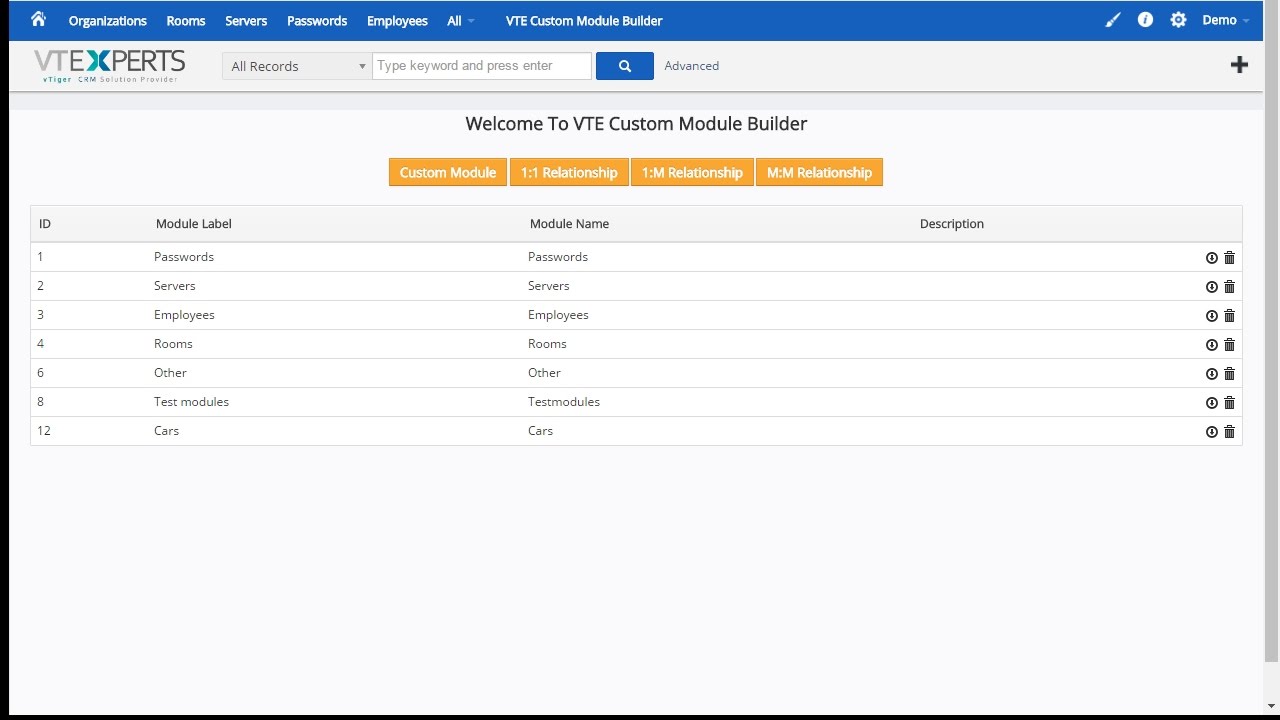Download the Rooms module row icon
Screen dimensions: 1280x720
coord(1212,345)
